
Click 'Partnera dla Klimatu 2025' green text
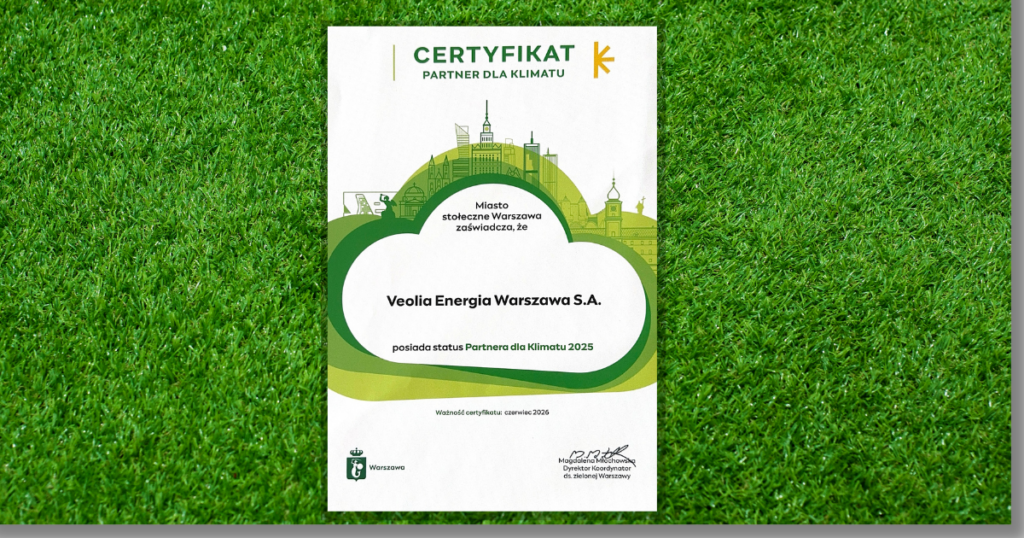529,347
